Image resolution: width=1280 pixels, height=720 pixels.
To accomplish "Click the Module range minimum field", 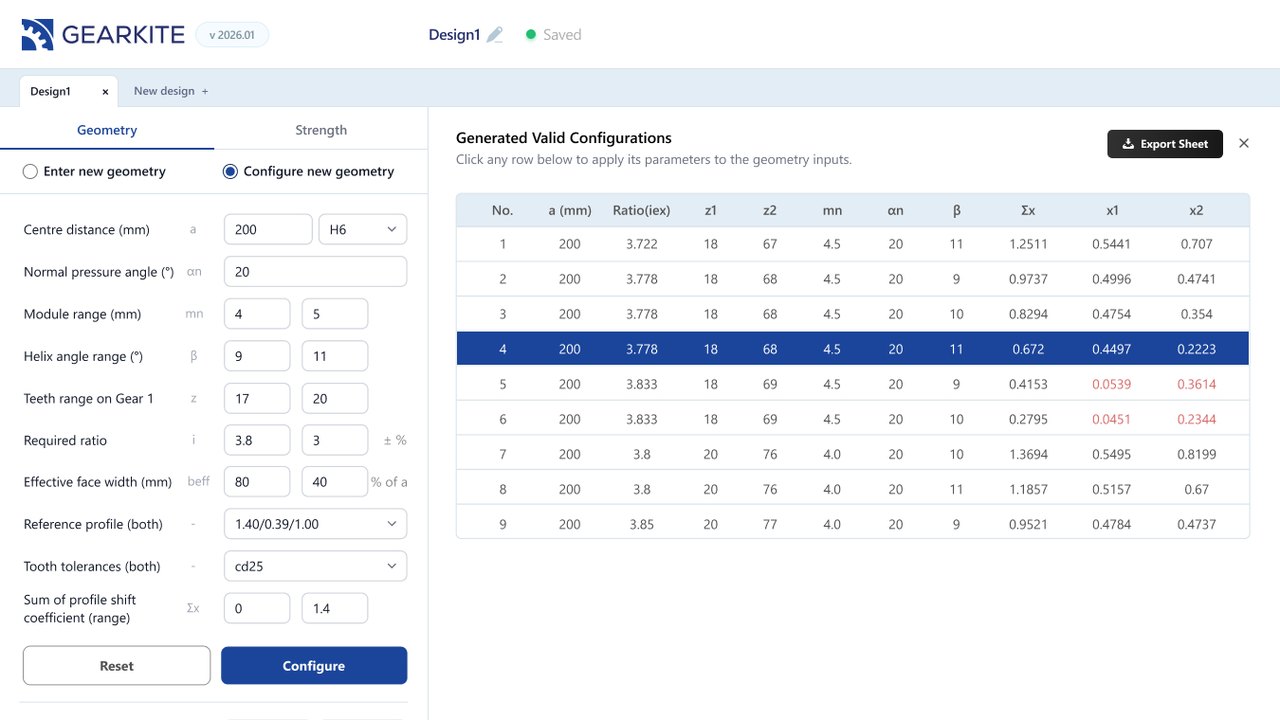I will (257, 314).
